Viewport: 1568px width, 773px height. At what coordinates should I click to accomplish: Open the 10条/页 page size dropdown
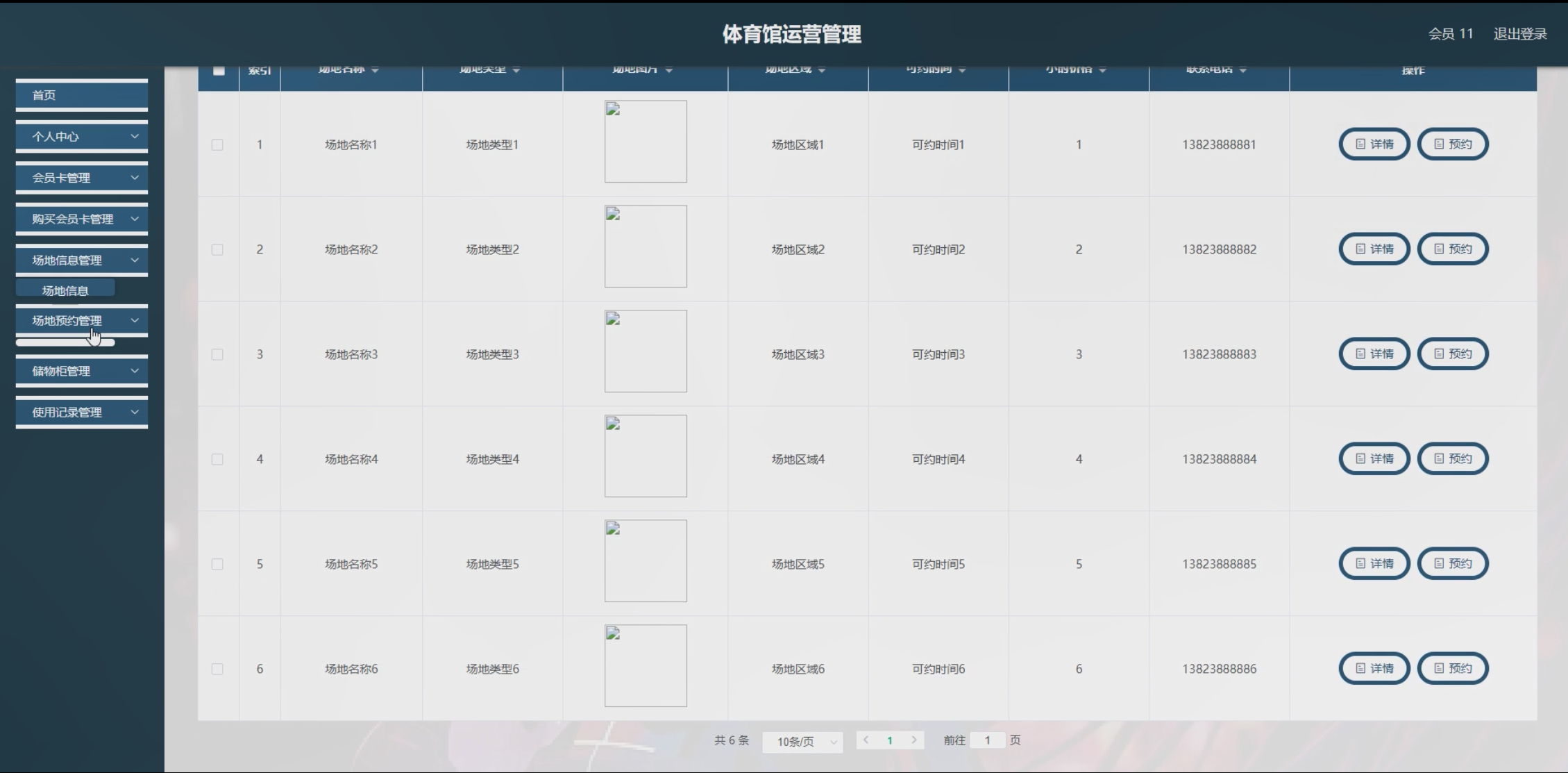pos(802,742)
